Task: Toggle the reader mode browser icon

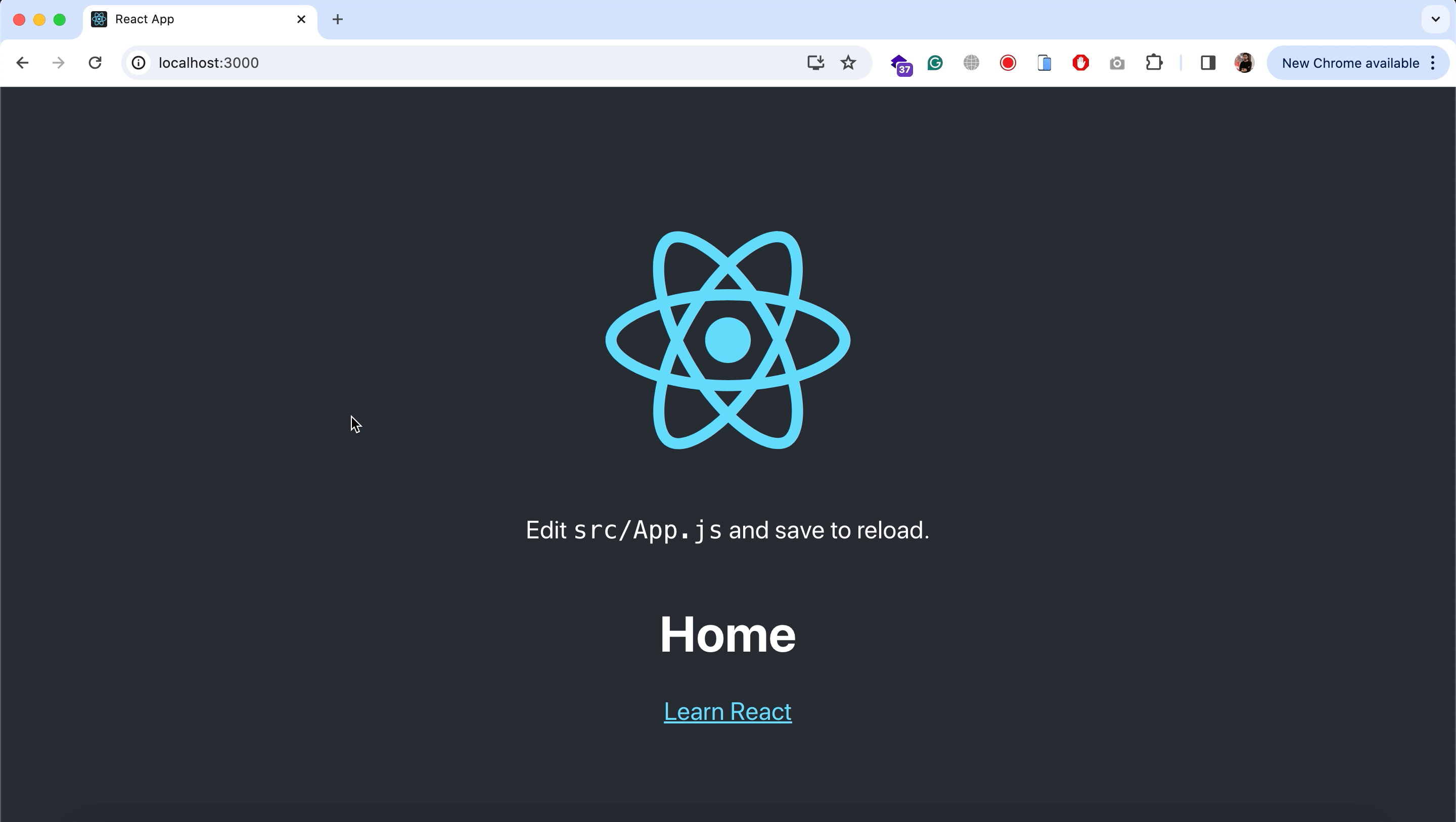Action: coord(1207,63)
